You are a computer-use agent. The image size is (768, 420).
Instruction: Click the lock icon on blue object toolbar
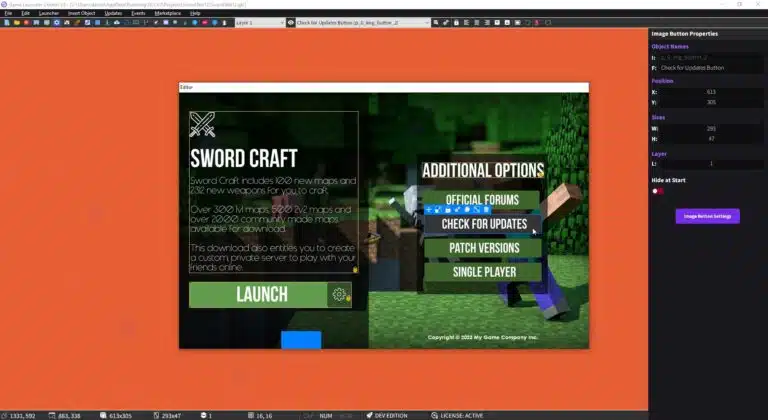(448, 210)
